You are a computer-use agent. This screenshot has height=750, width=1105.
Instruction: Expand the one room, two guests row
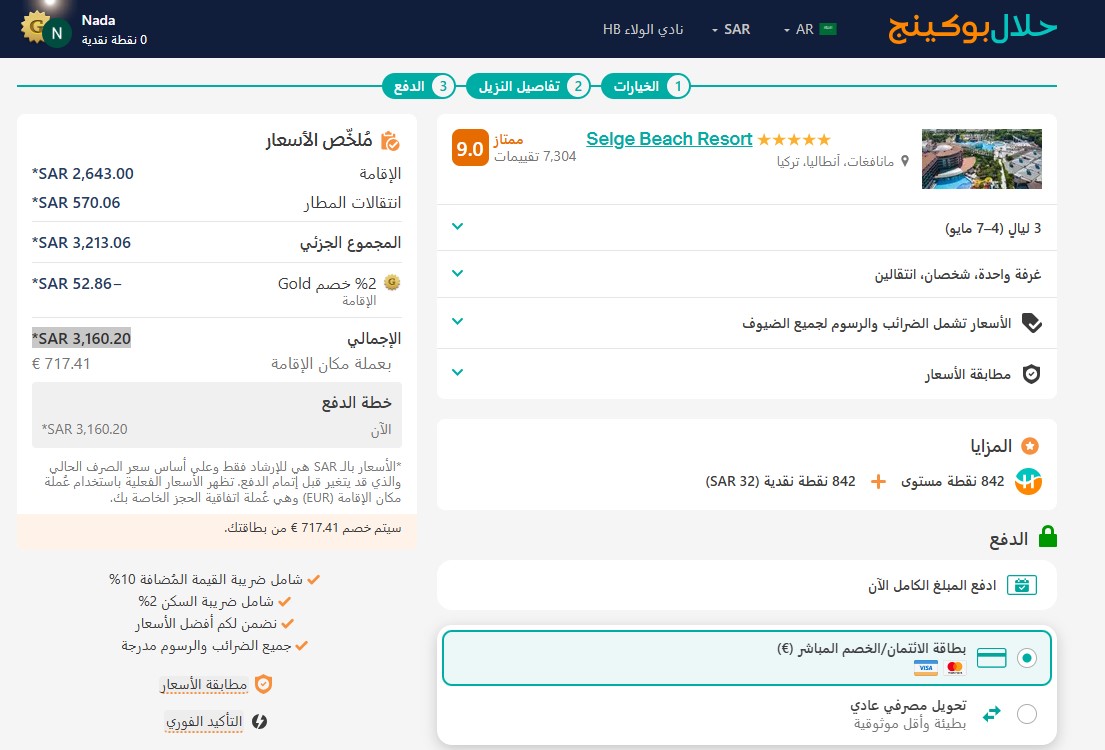tap(746, 274)
